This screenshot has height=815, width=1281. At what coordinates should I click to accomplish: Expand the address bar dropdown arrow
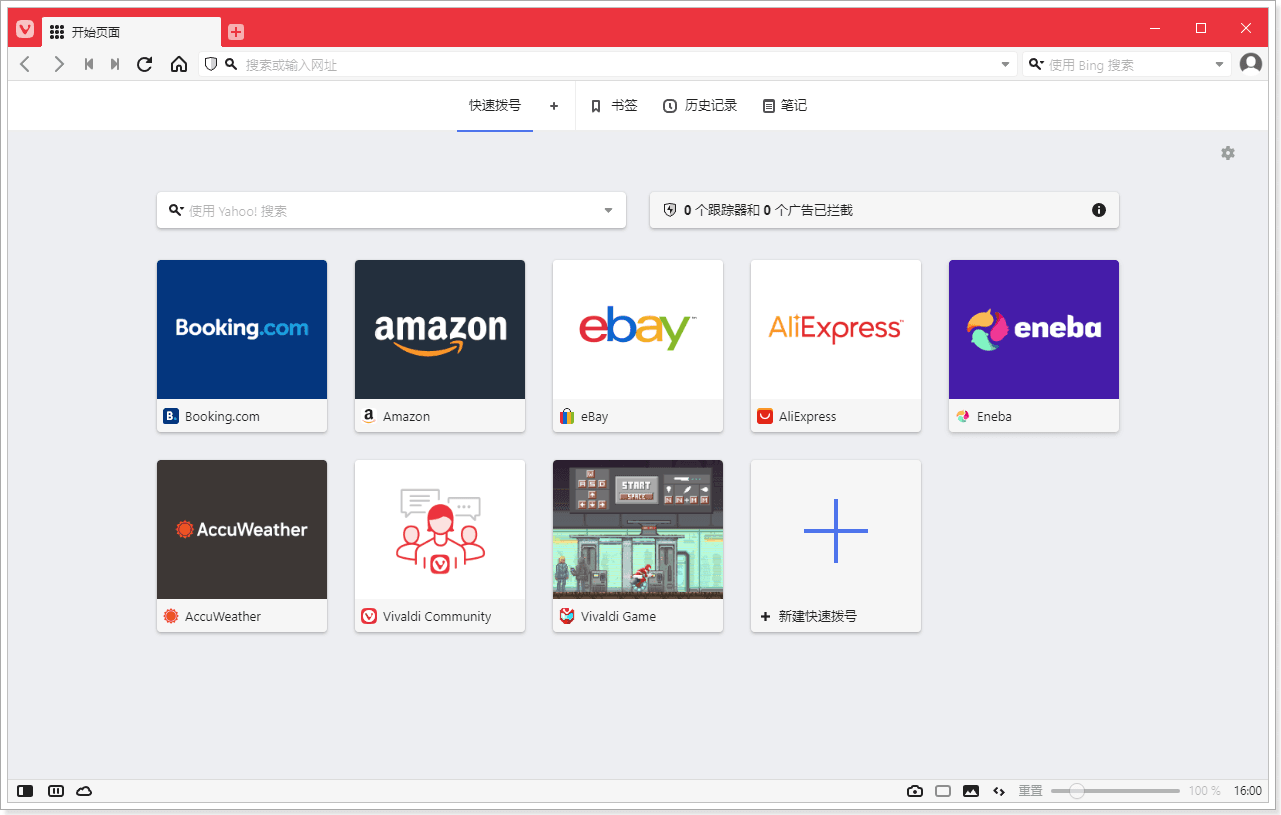coord(1006,64)
